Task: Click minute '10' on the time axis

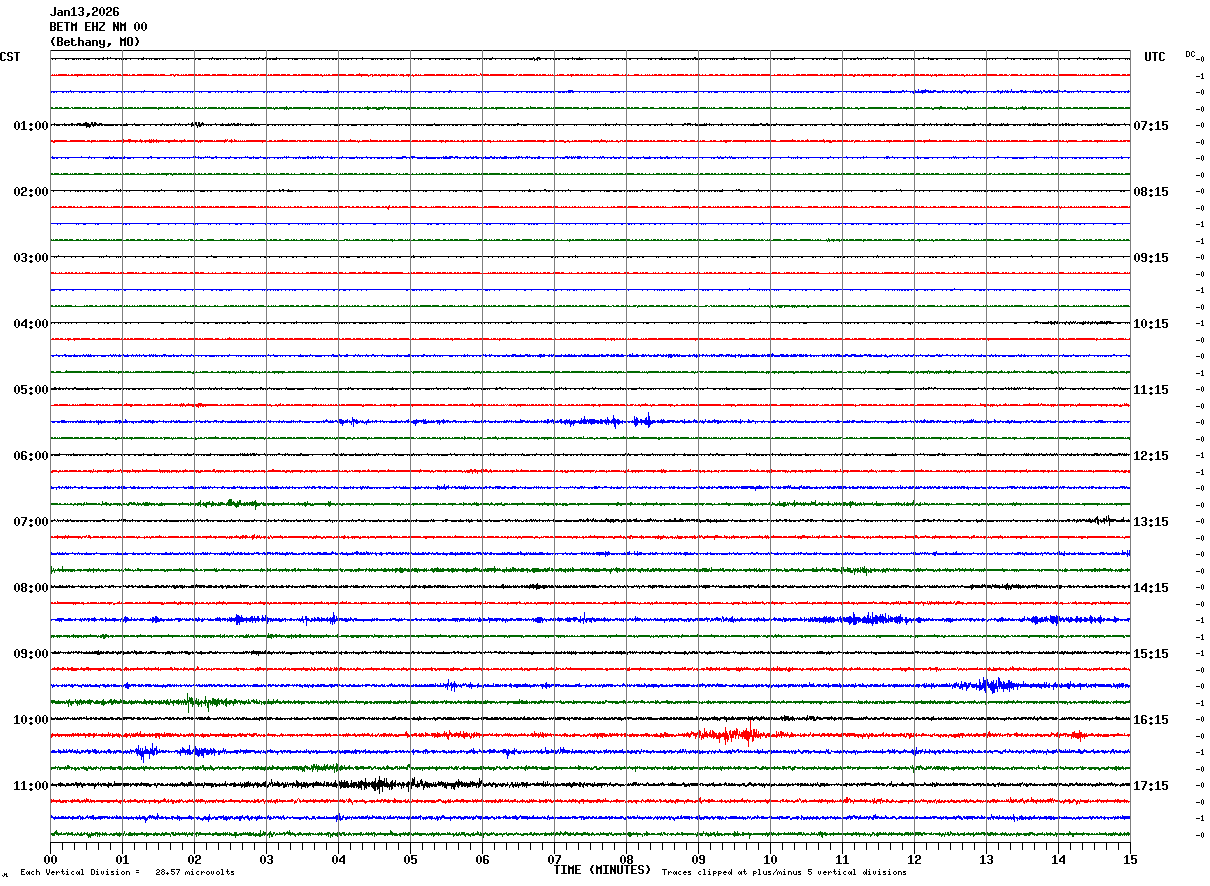Action: tap(771, 859)
